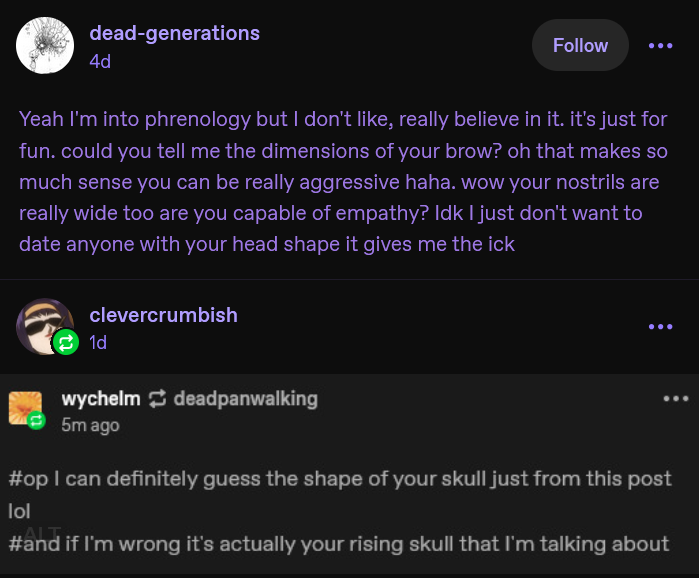The width and height of the screenshot is (699, 578).
Task: Click the Follow button
Action: [580, 45]
